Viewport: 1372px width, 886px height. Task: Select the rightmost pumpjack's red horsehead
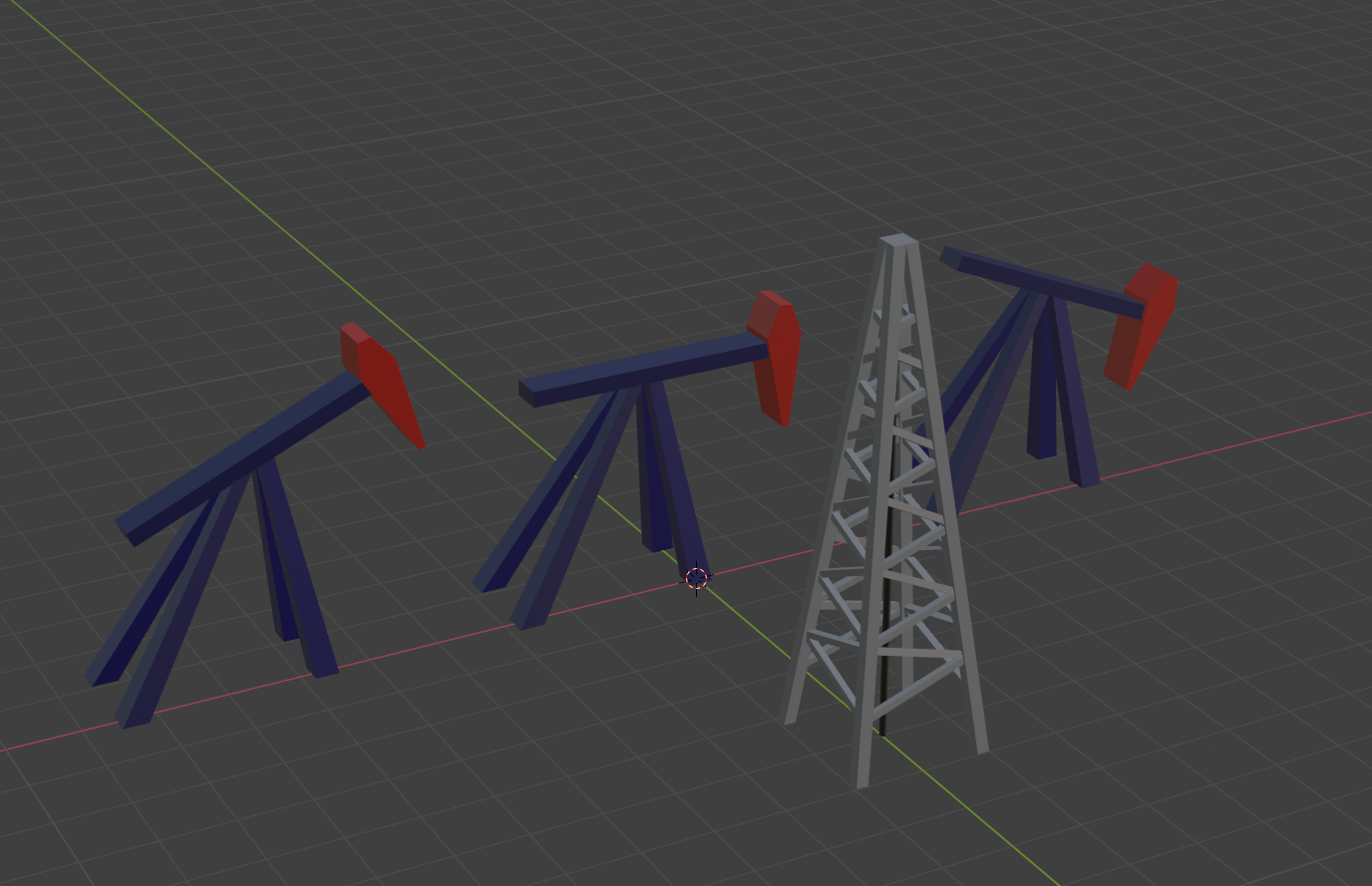[1142, 325]
